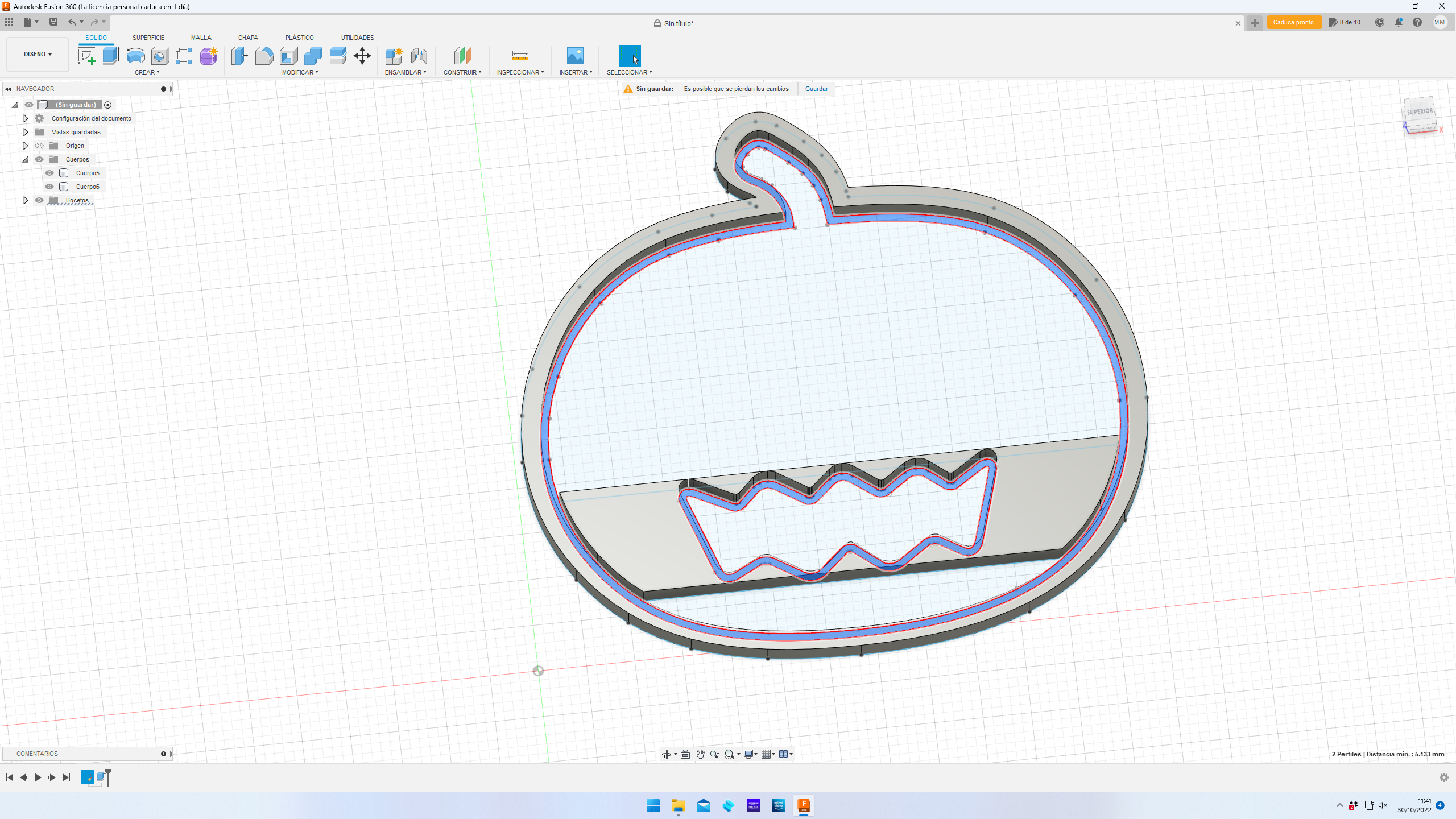Click the Guardar button
1456x819 pixels.
[816, 89]
